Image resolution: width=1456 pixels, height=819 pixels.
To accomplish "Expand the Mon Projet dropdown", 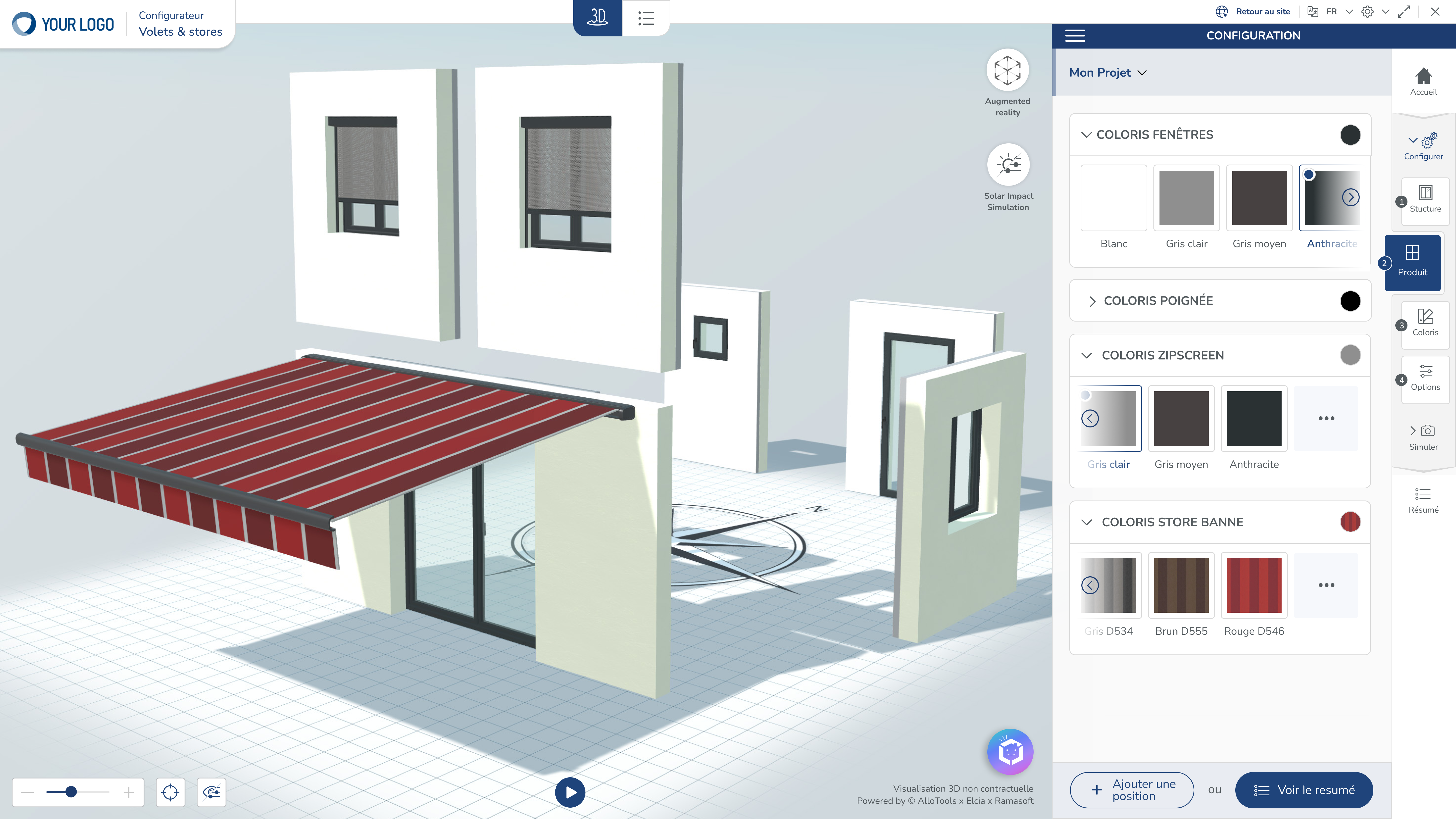I will [x=1108, y=72].
